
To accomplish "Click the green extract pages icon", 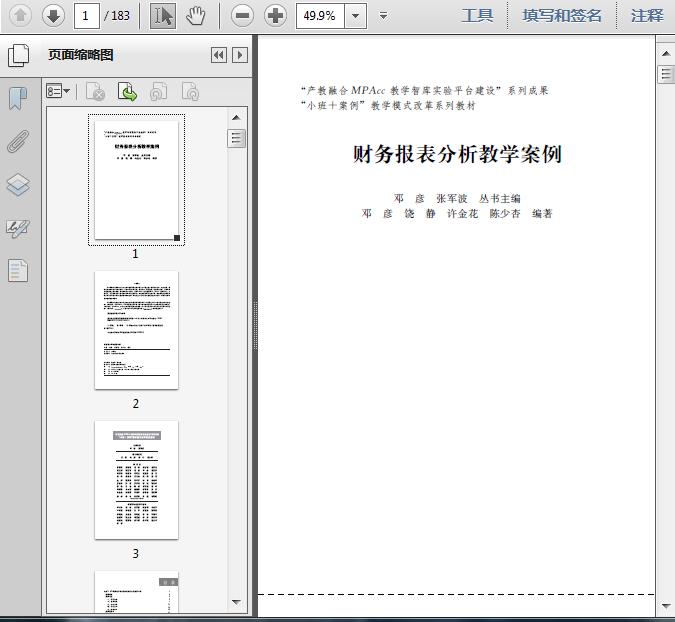I will pyautogui.click(x=127, y=92).
